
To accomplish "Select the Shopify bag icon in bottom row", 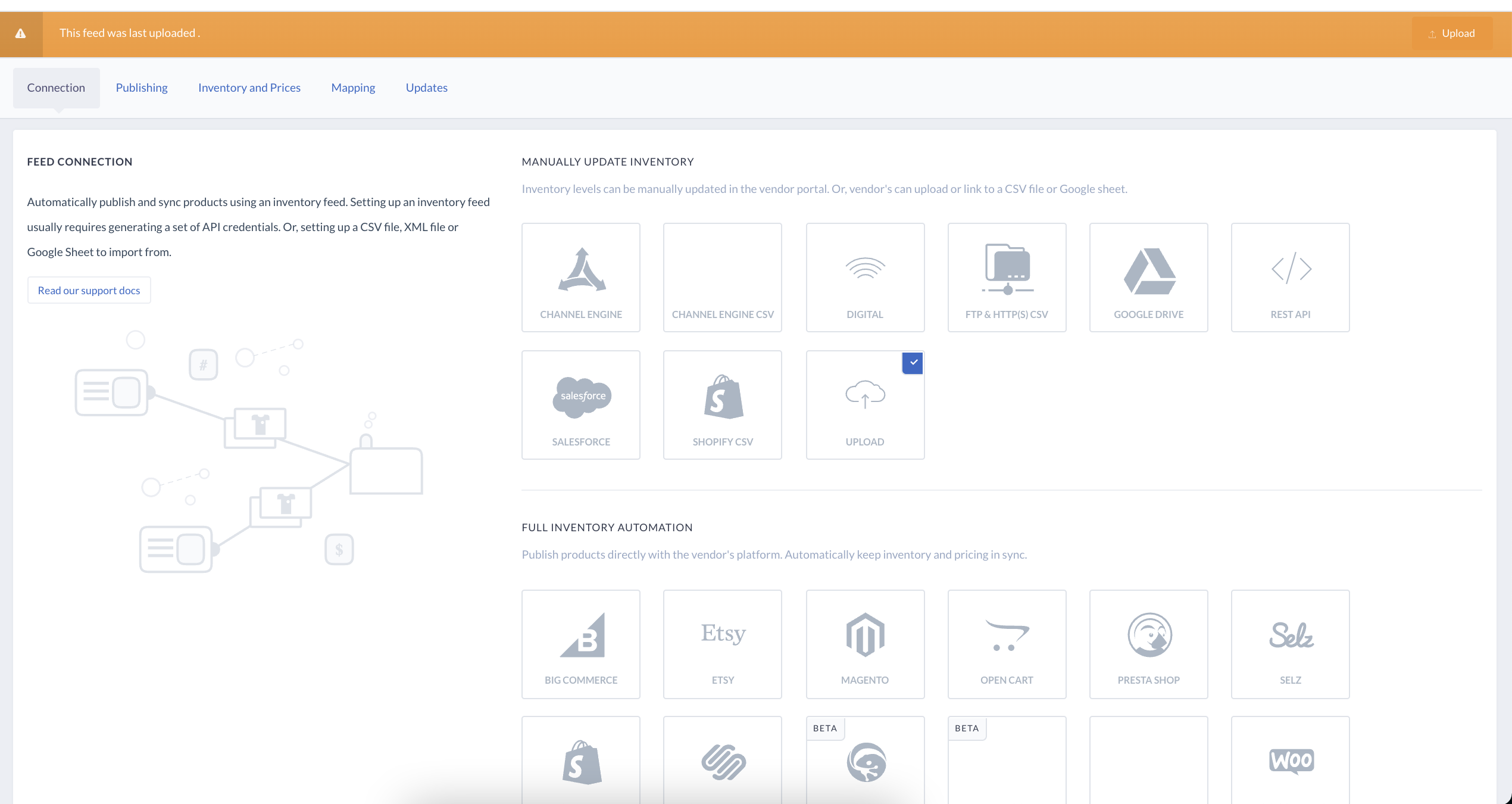I will click(582, 762).
